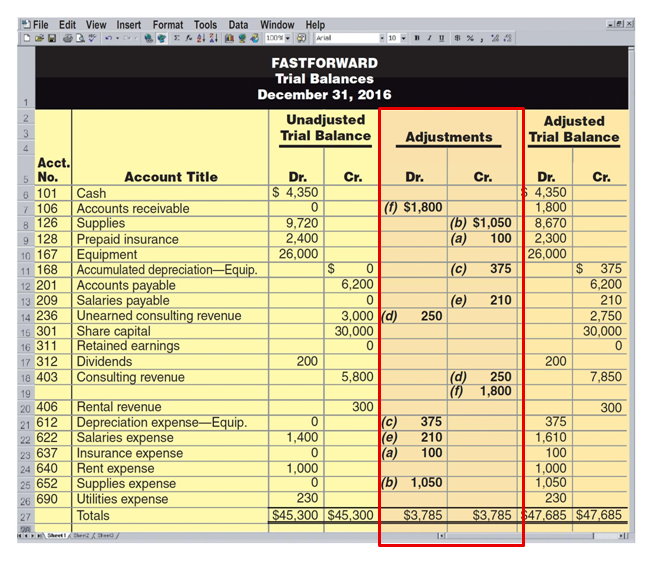Image resolution: width=656 pixels, height=566 pixels.
Task: Click the New workbook icon
Action: click(x=27, y=38)
